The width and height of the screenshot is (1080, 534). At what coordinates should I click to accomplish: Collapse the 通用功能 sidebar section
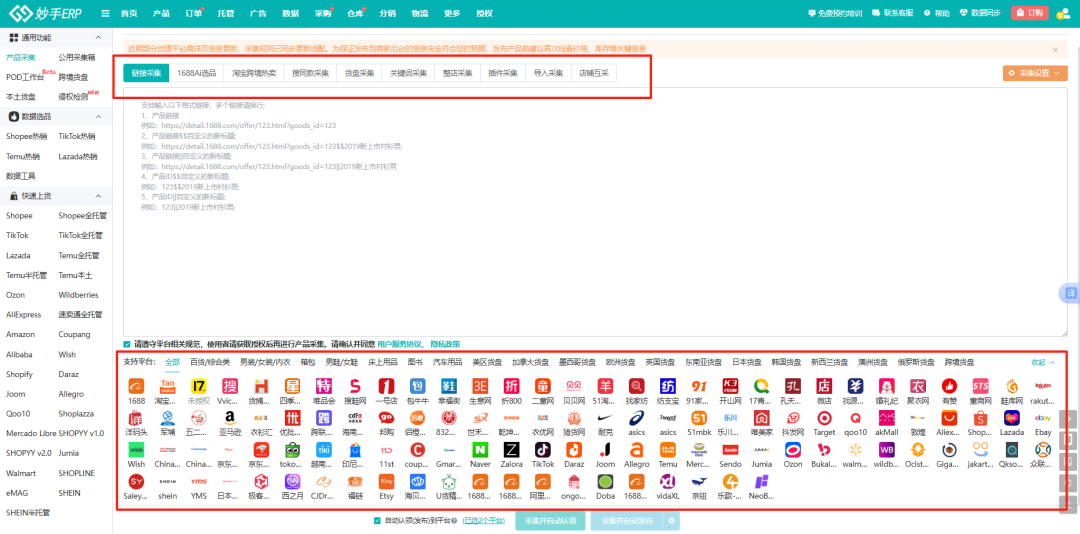(98, 38)
